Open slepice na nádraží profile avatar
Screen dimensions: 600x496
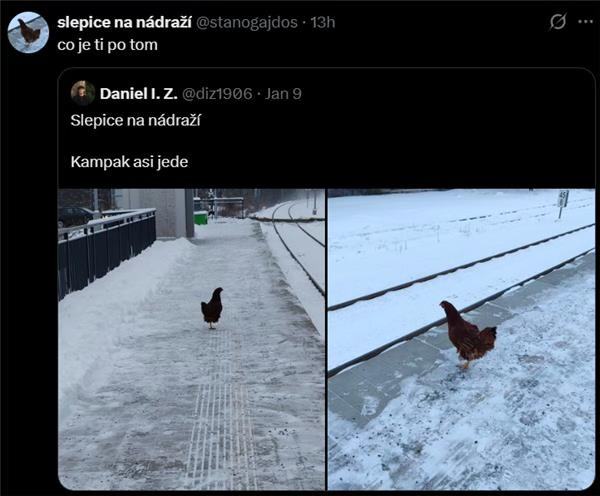point(28,32)
